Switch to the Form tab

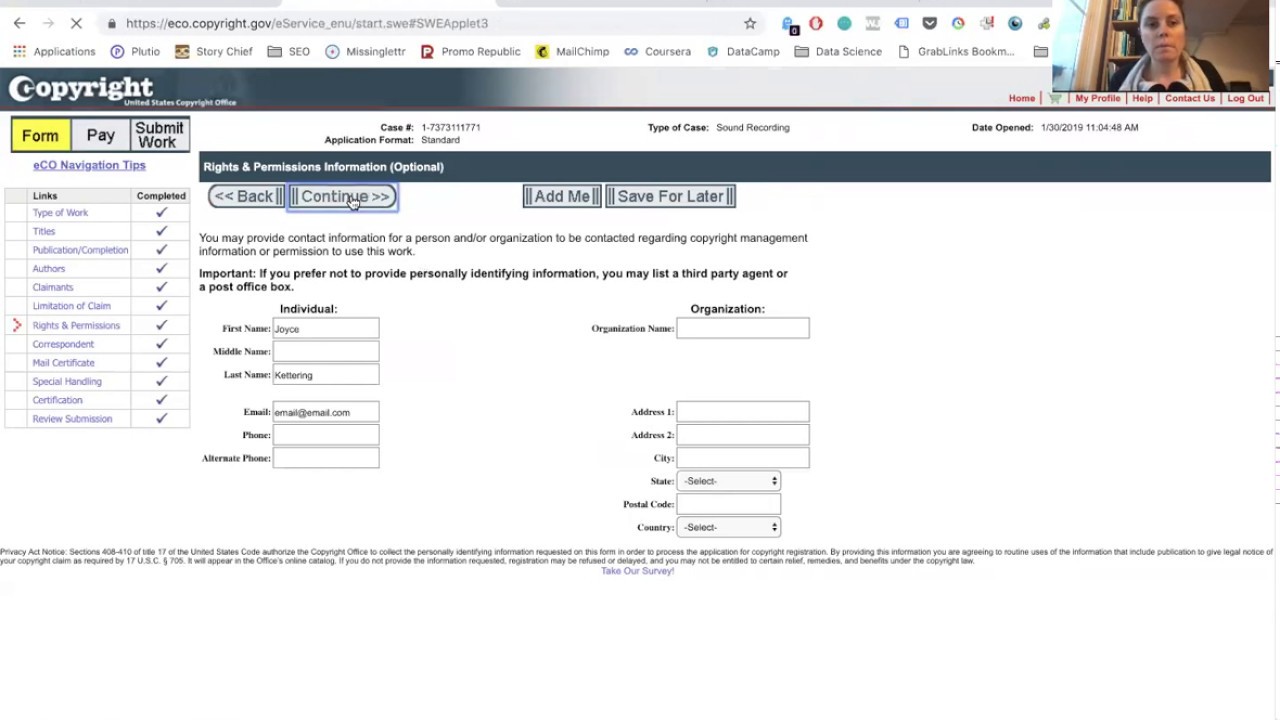(x=40, y=135)
